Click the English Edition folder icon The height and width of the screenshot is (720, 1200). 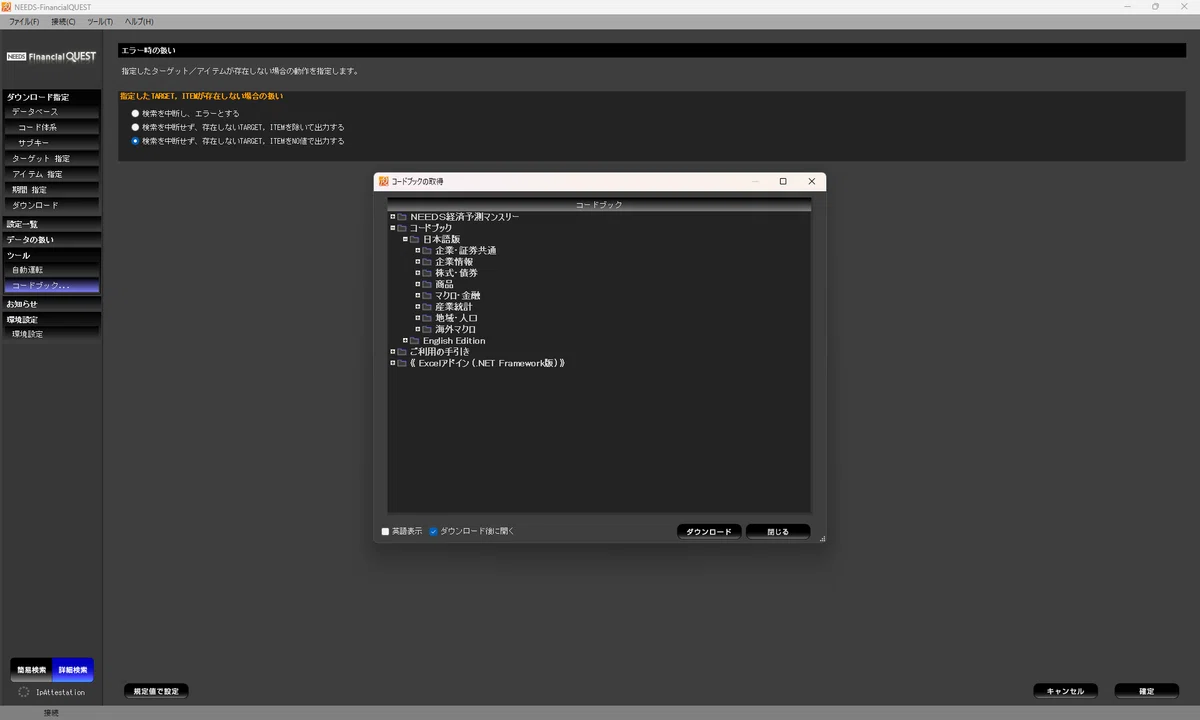click(x=415, y=341)
